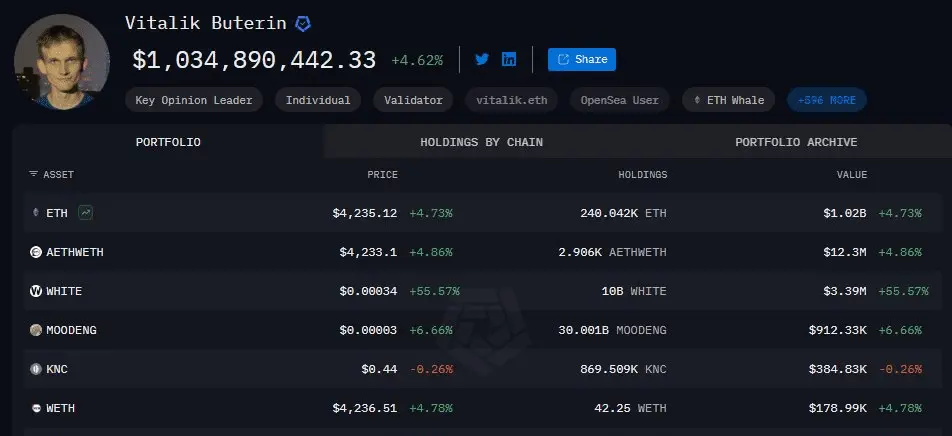Click the $178.99K WETH value

pos(838,409)
